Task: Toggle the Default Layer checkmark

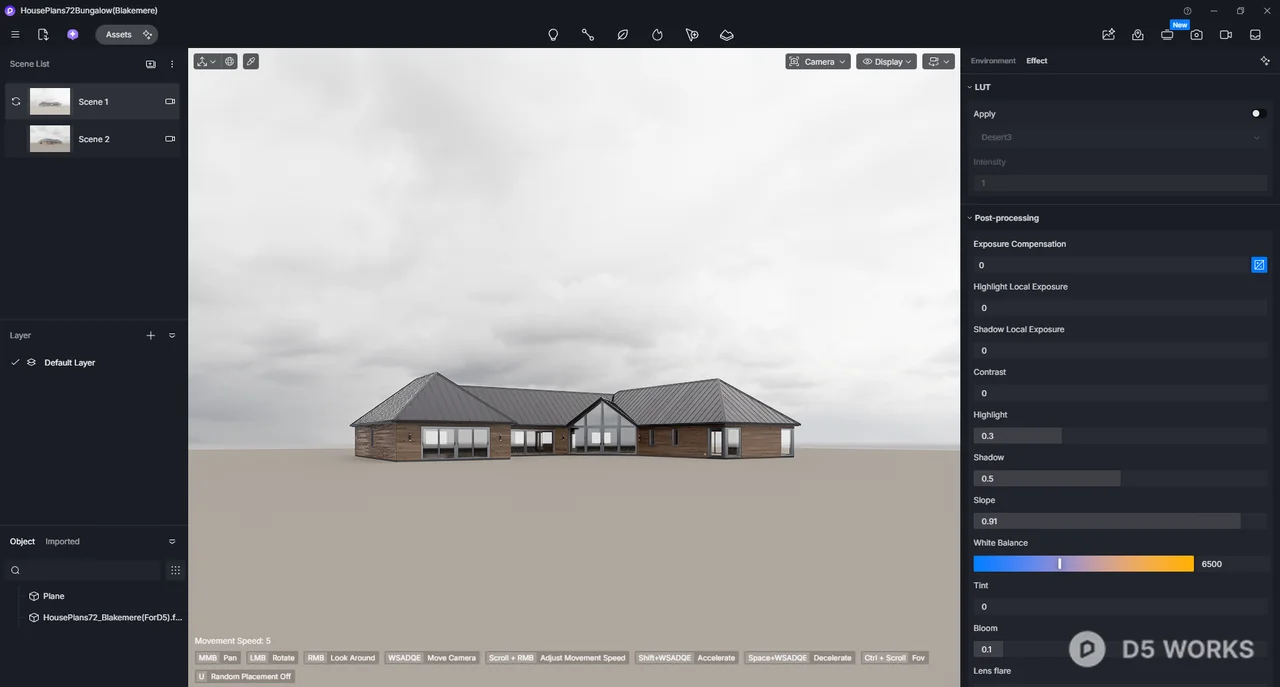Action: (x=15, y=362)
